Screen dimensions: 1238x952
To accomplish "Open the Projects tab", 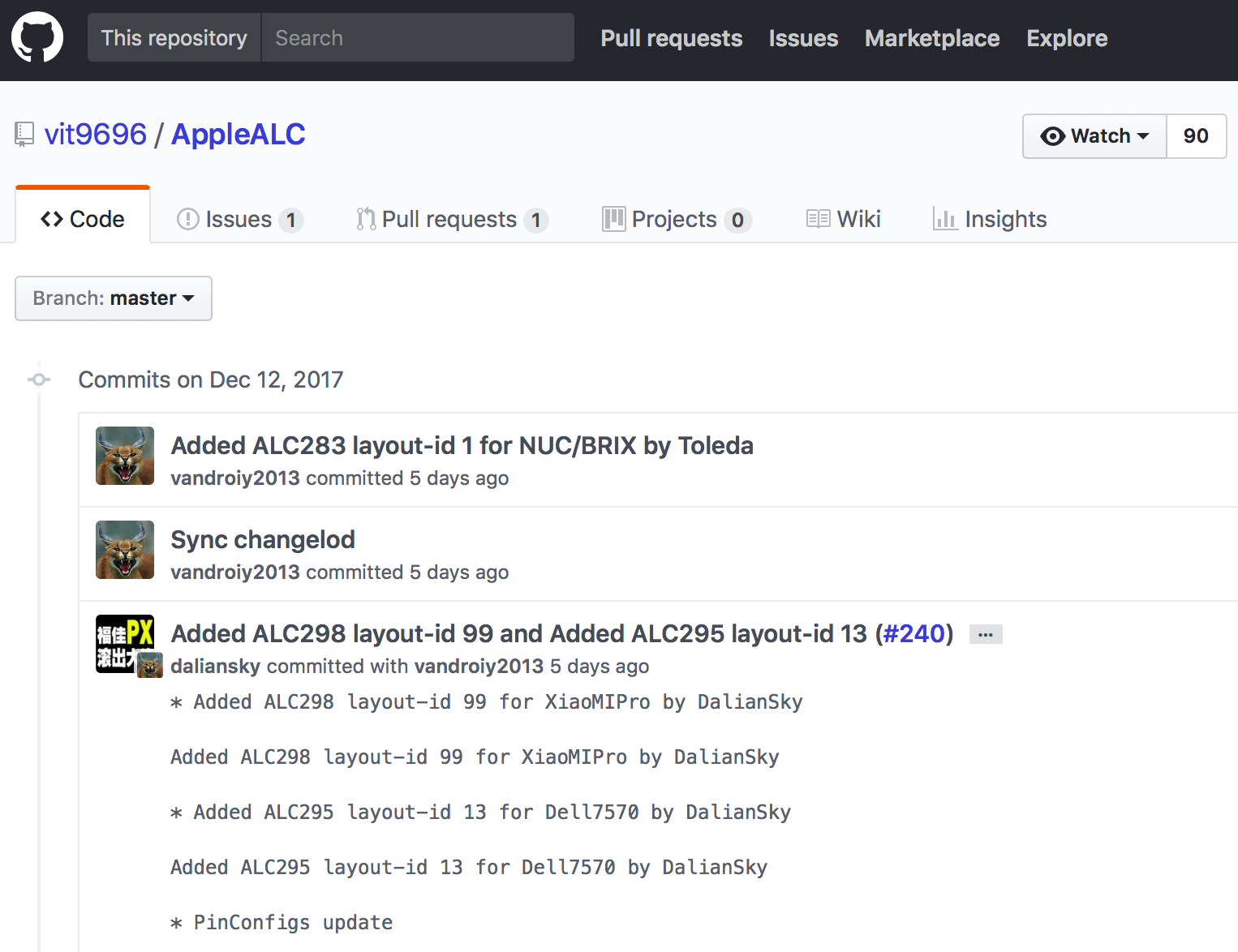I will click(677, 219).
